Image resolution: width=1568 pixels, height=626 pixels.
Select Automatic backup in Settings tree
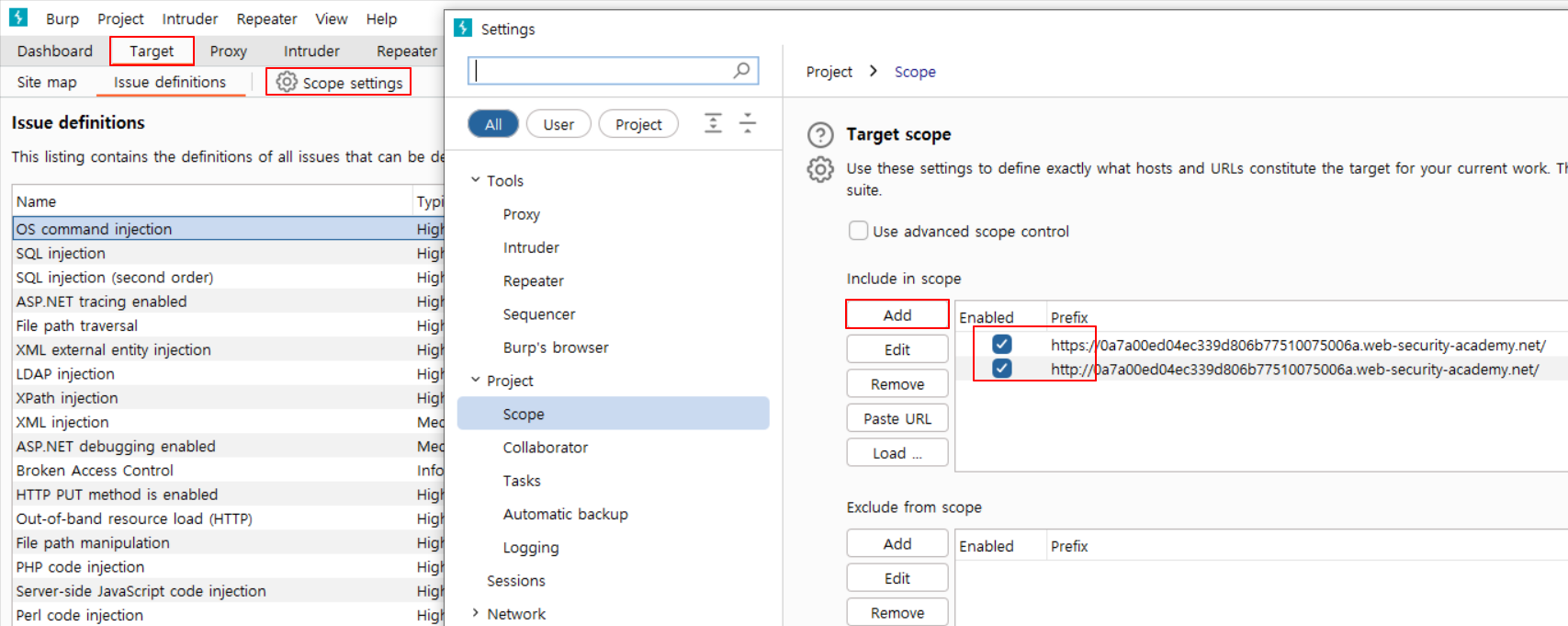pyautogui.click(x=566, y=514)
